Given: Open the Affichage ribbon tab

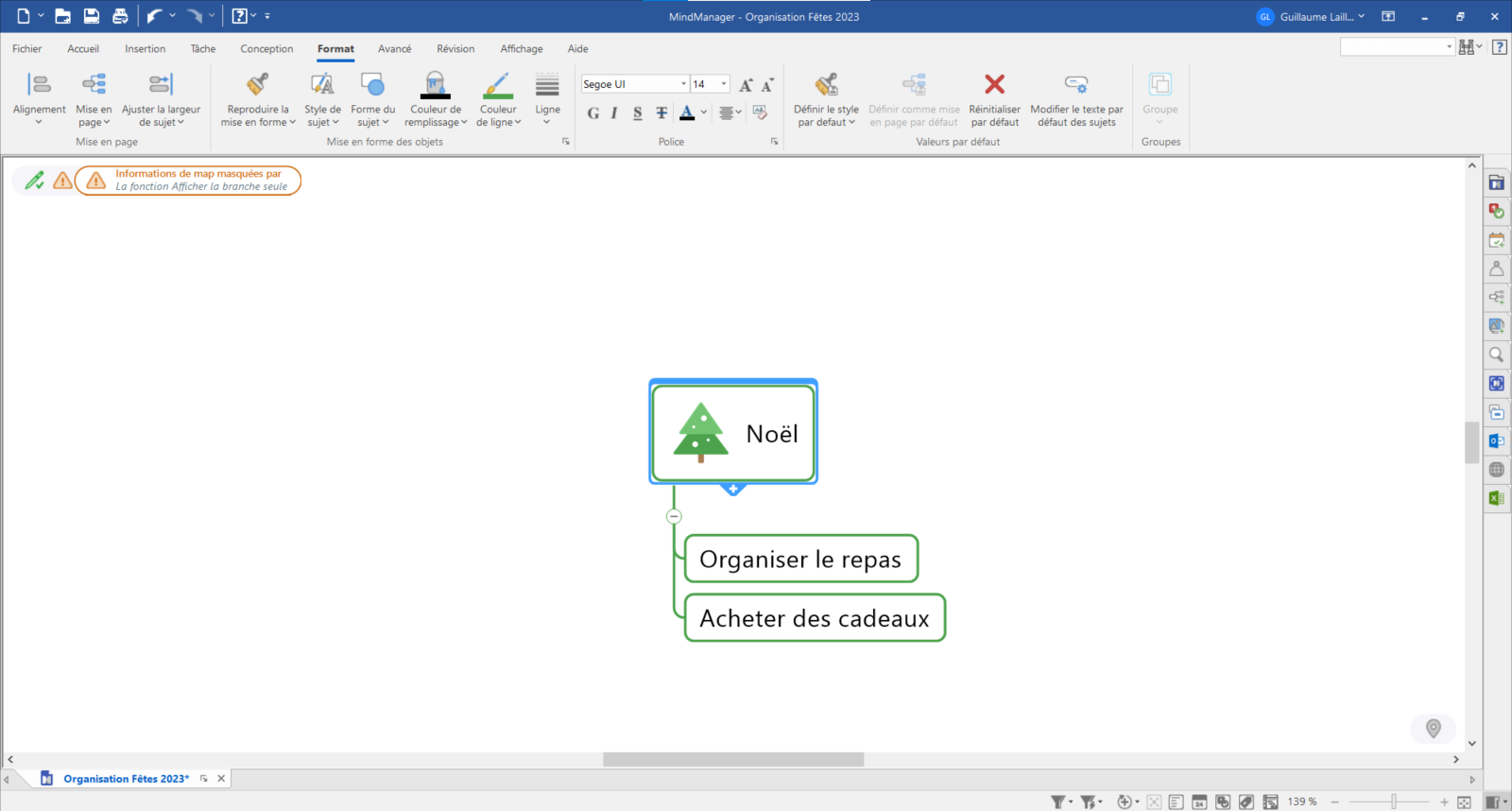Looking at the screenshot, I should (521, 49).
